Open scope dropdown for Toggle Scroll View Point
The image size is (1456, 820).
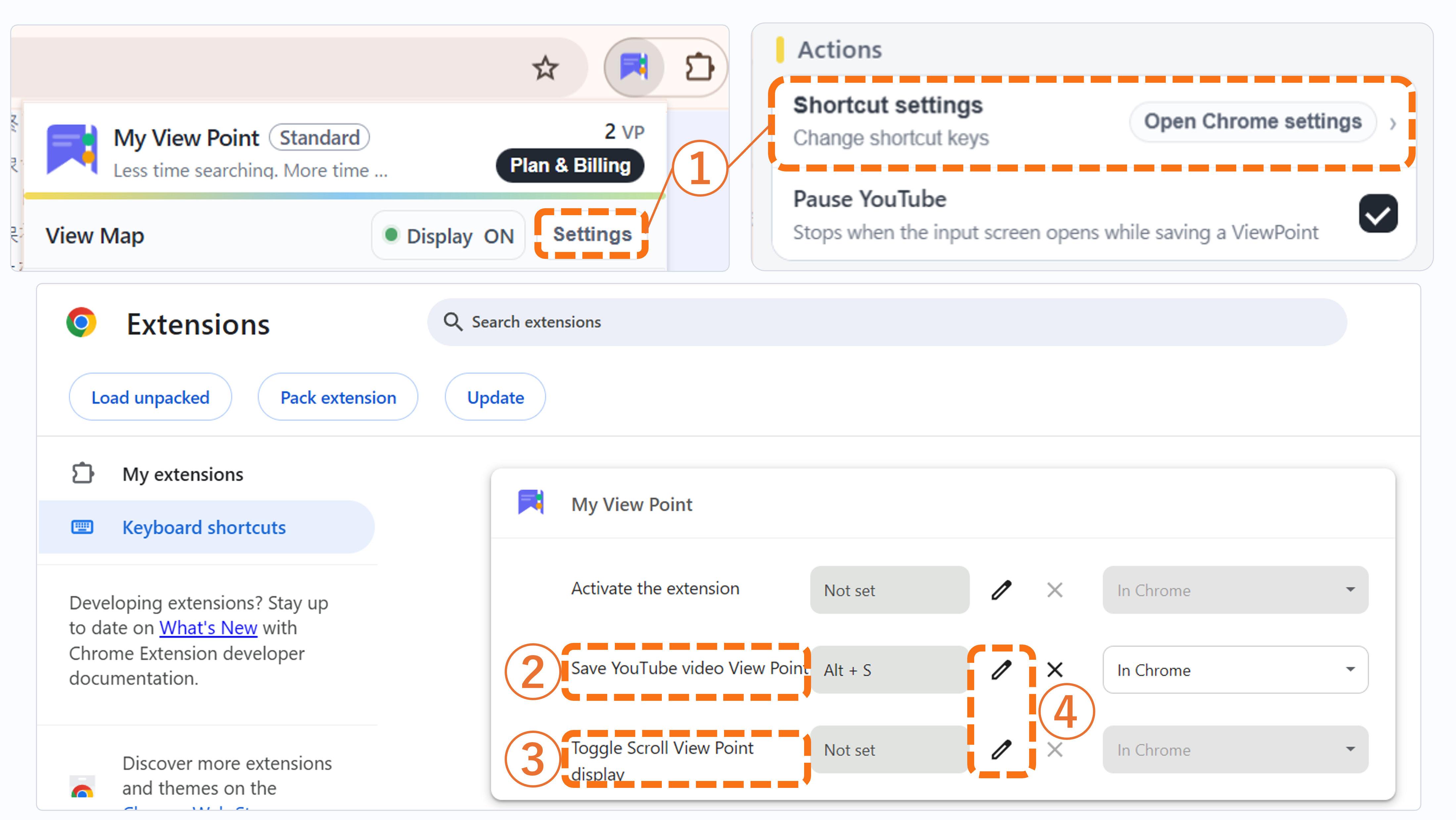(1236, 749)
